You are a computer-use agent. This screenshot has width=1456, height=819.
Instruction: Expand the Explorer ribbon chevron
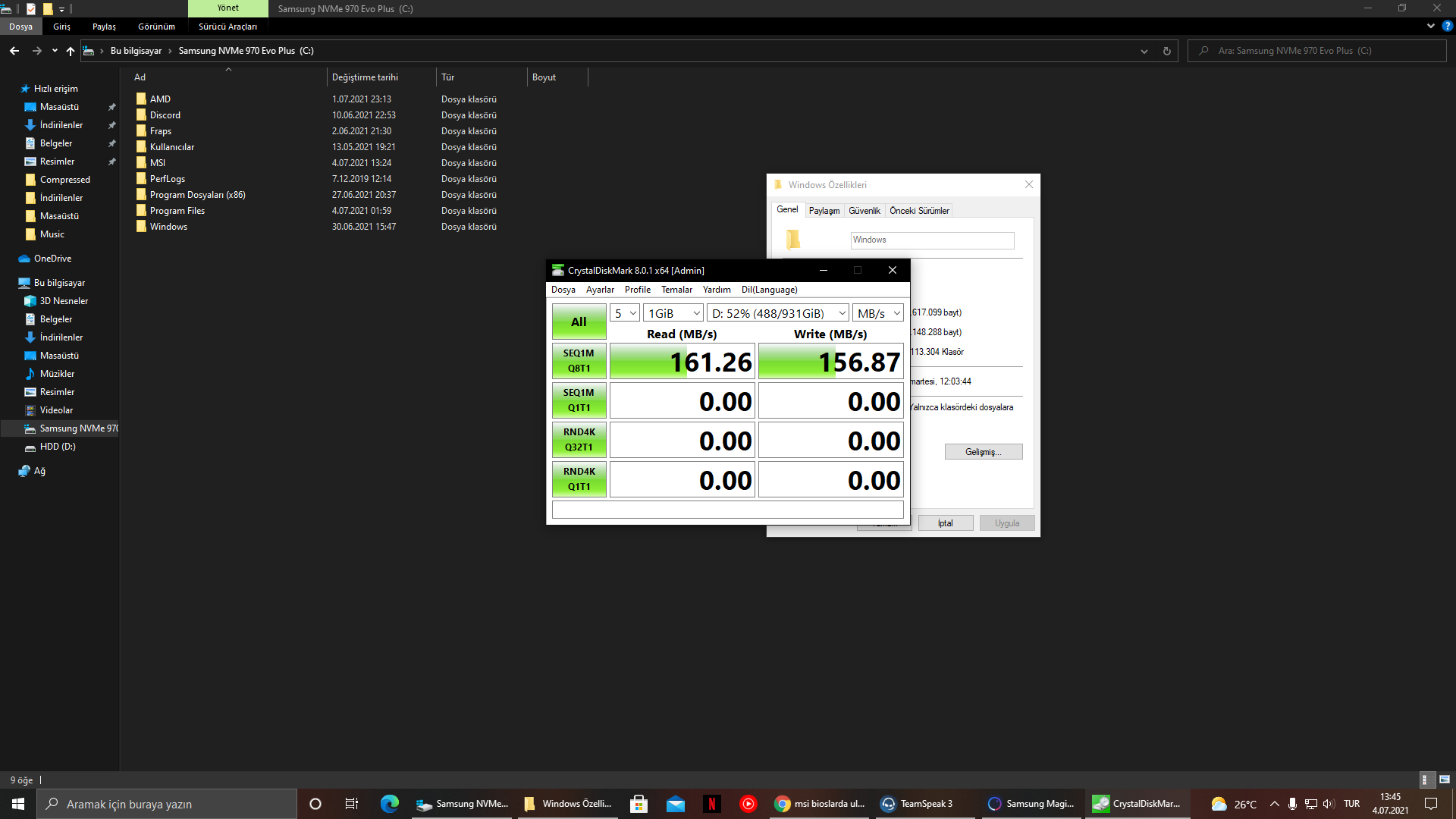point(1430,26)
